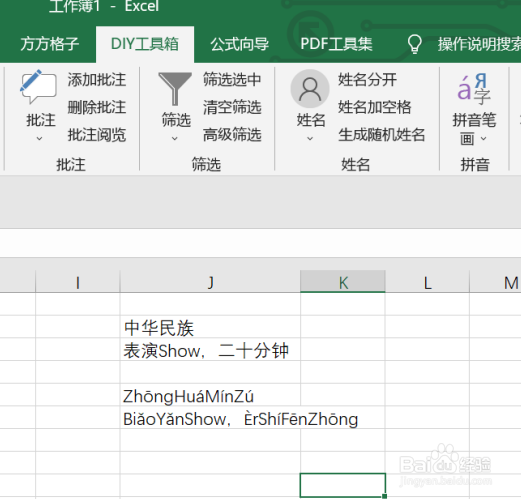The width and height of the screenshot is (521, 499).
Task: Click 删除批注 button
Action: tap(97, 107)
